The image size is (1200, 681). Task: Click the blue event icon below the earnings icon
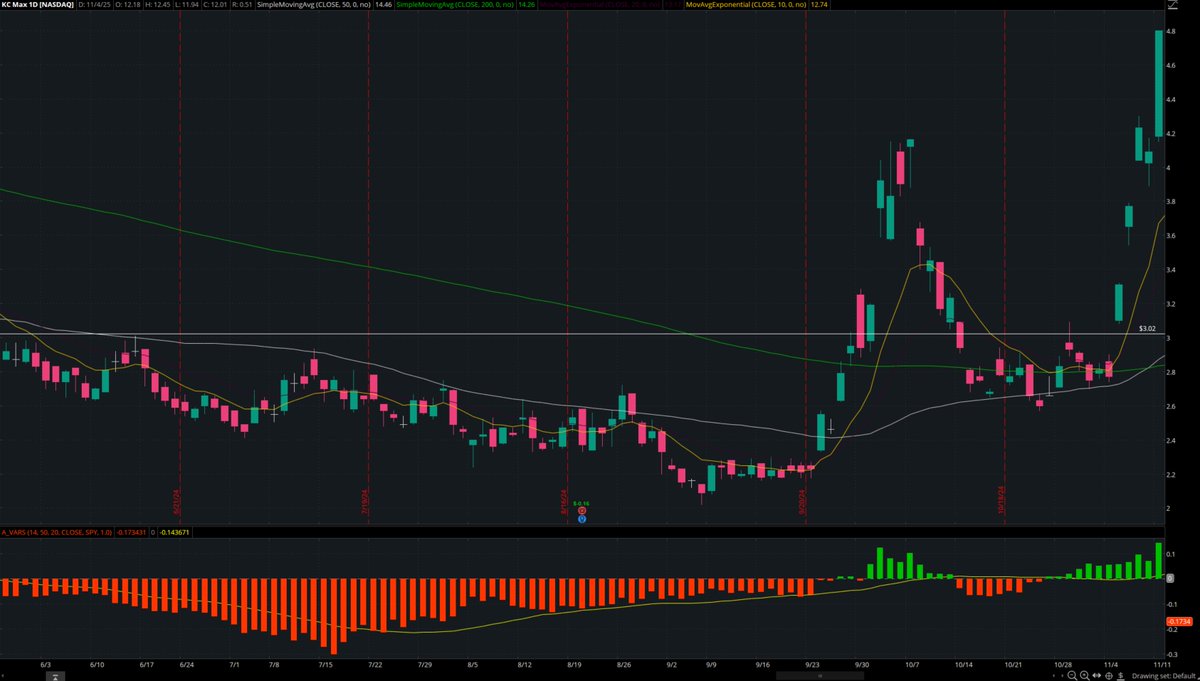coord(582,519)
